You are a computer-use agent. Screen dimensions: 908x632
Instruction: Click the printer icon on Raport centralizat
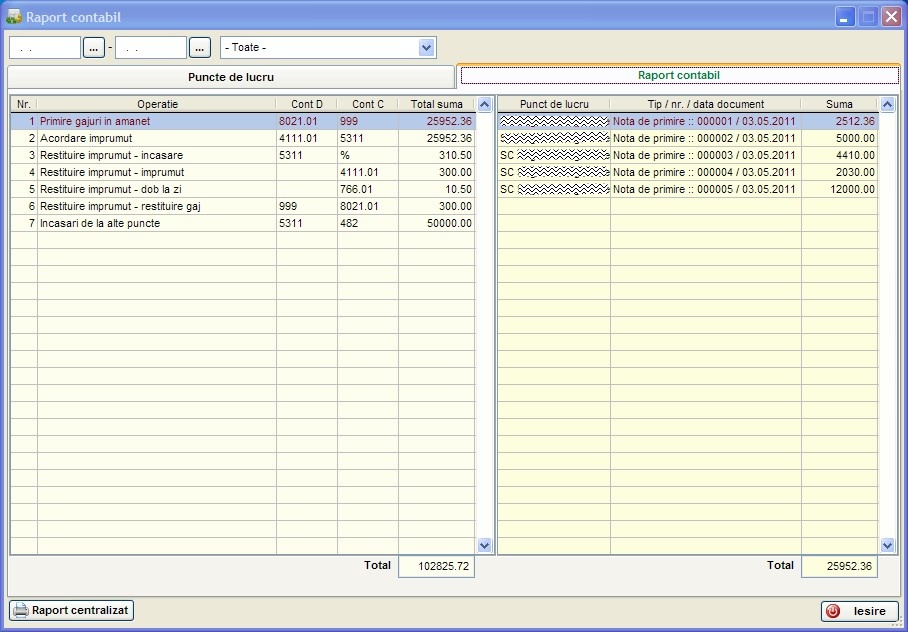click(21, 611)
